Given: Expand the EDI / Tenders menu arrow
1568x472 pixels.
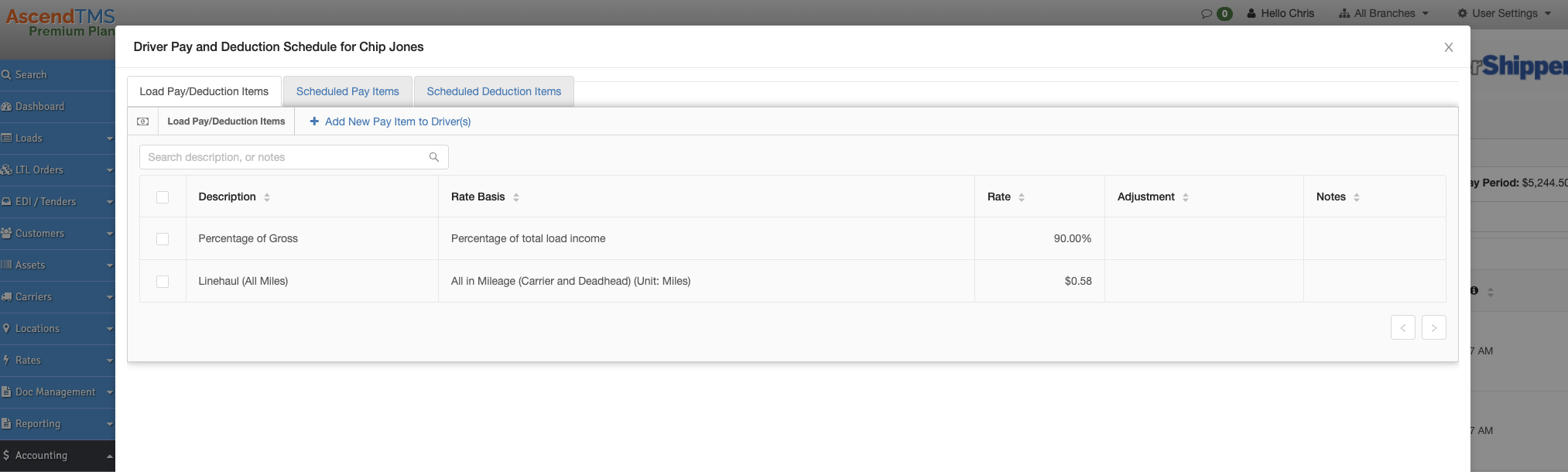Looking at the screenshot, I should tap(110, 202).
